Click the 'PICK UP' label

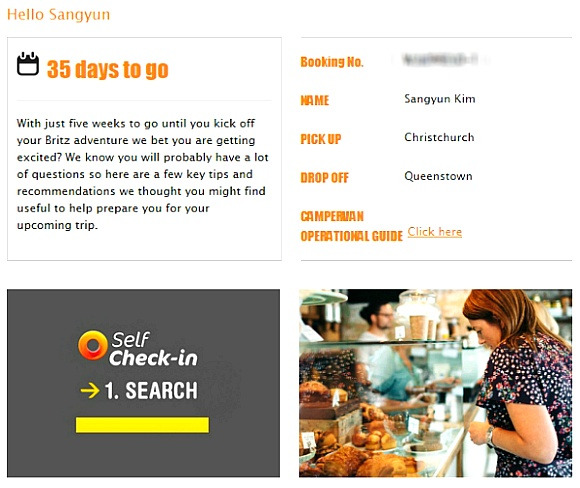point(321,139)
